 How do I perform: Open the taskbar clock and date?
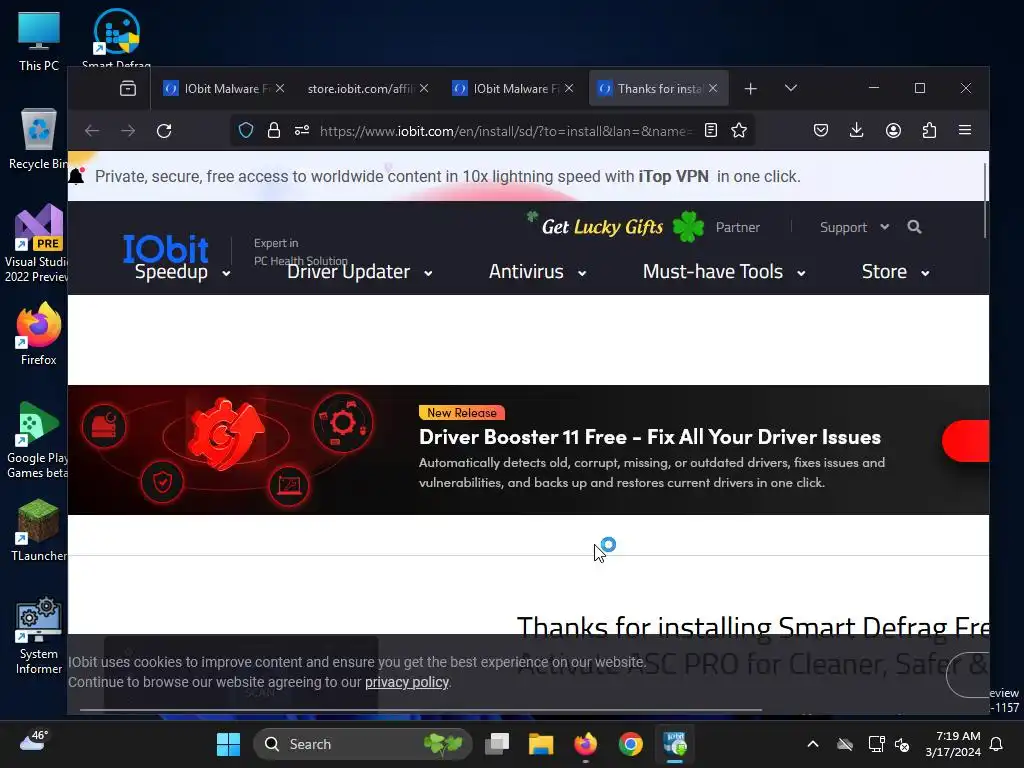click(x=953, y=744)
